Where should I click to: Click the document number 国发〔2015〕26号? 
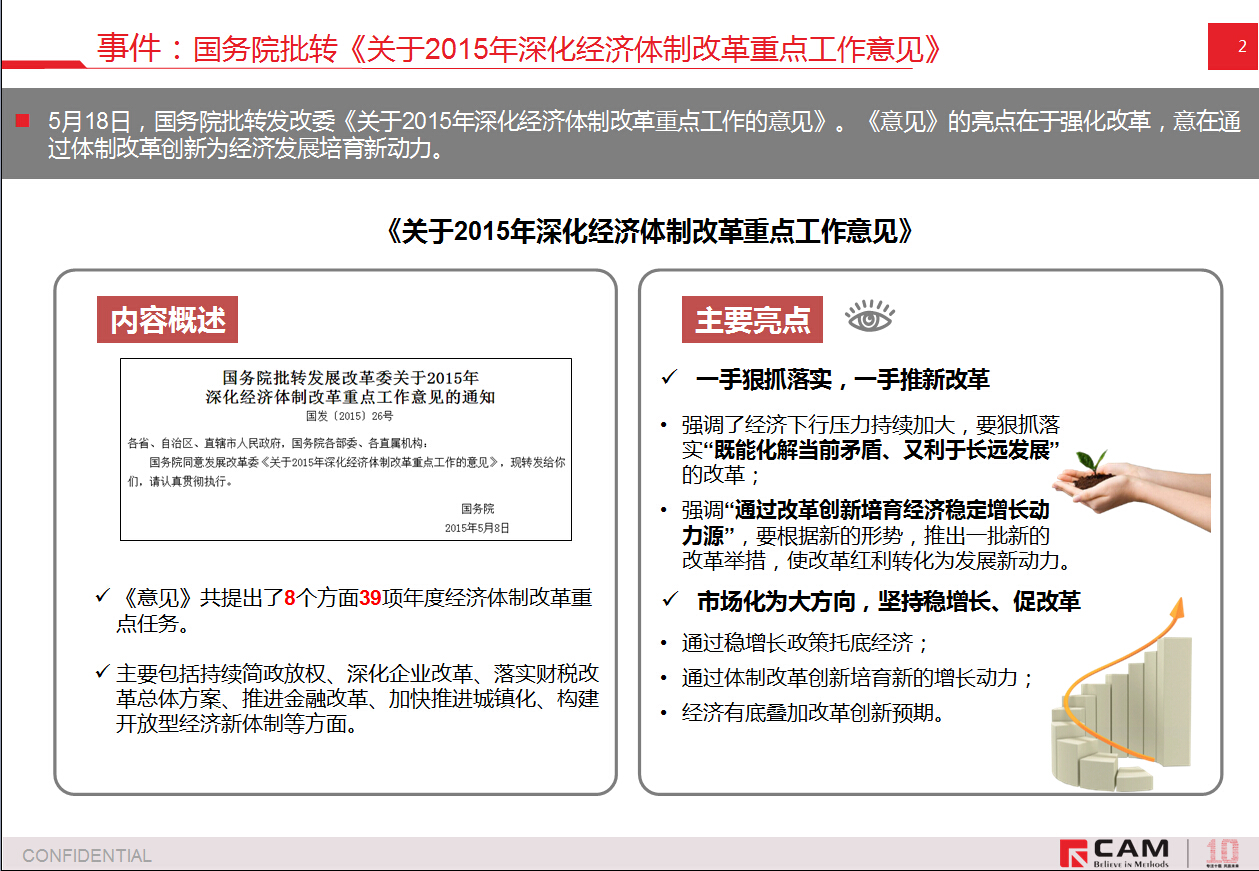tap(349, 415)
